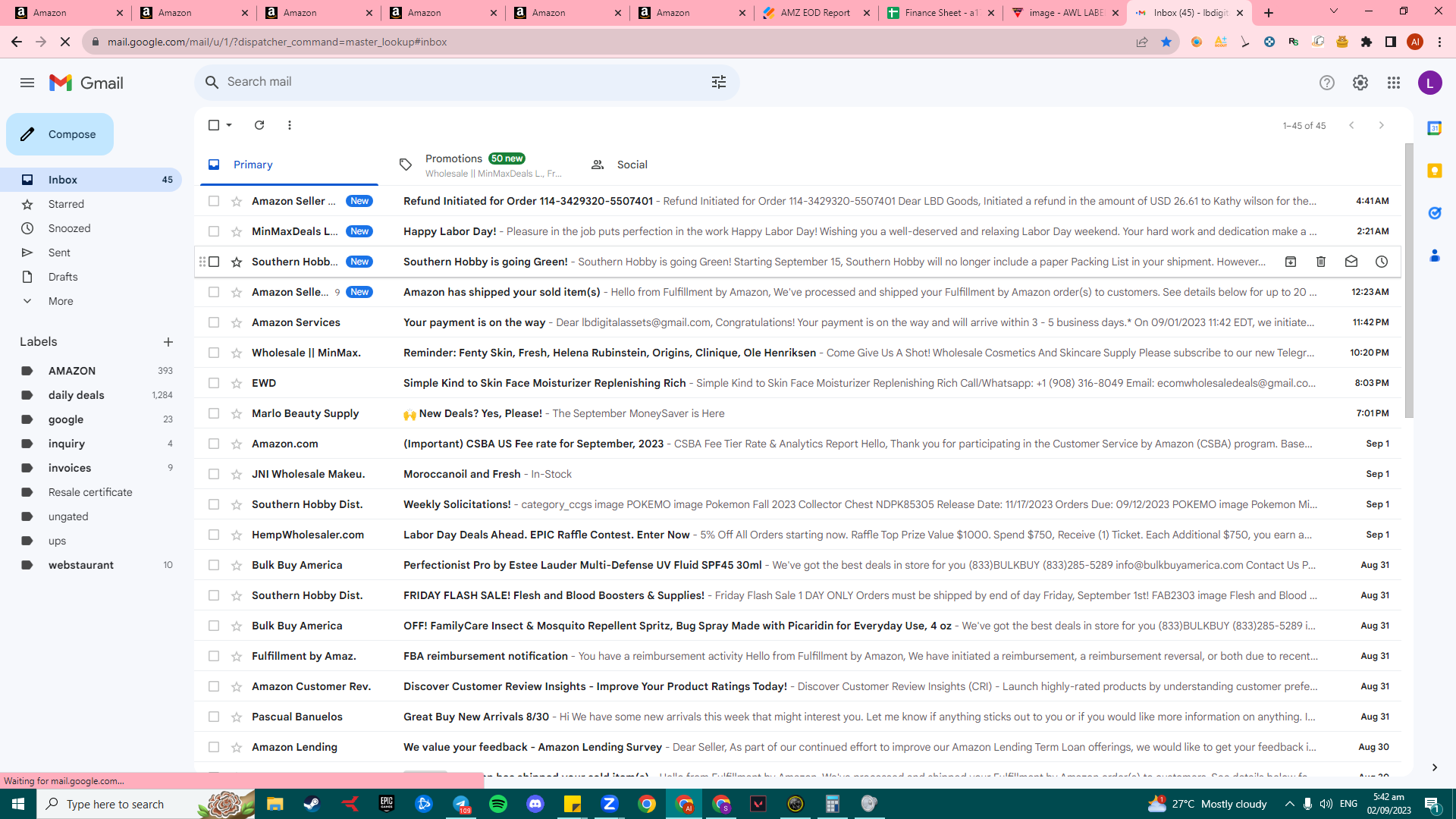Open the CSBA US Fee rate email

coord(798,444)
